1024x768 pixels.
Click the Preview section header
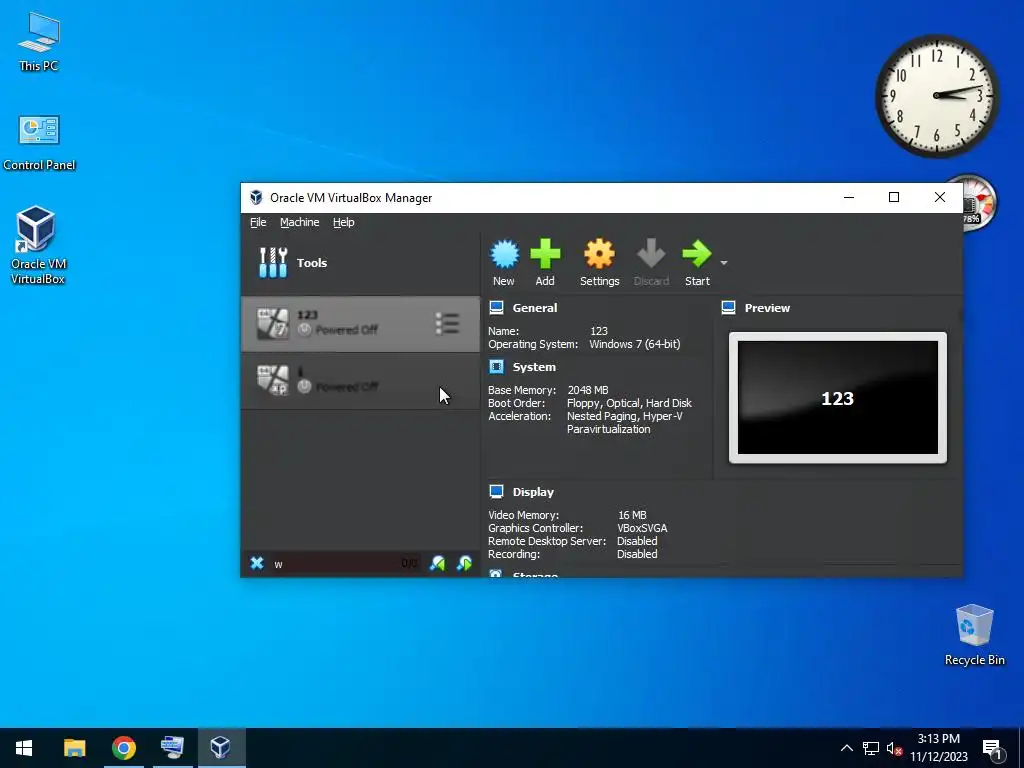tap(767, 308)
